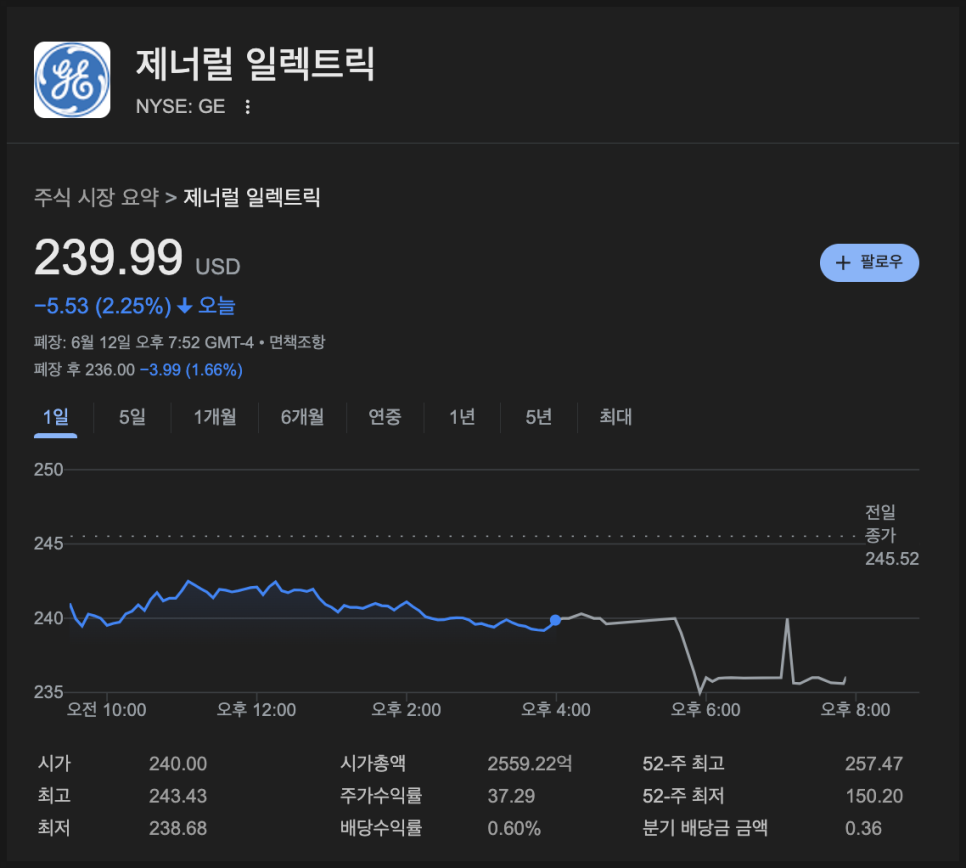This screenshot has width=966, height=868.
Task: Click the NYSE: GE ticker label
Action: coord(181,107)
